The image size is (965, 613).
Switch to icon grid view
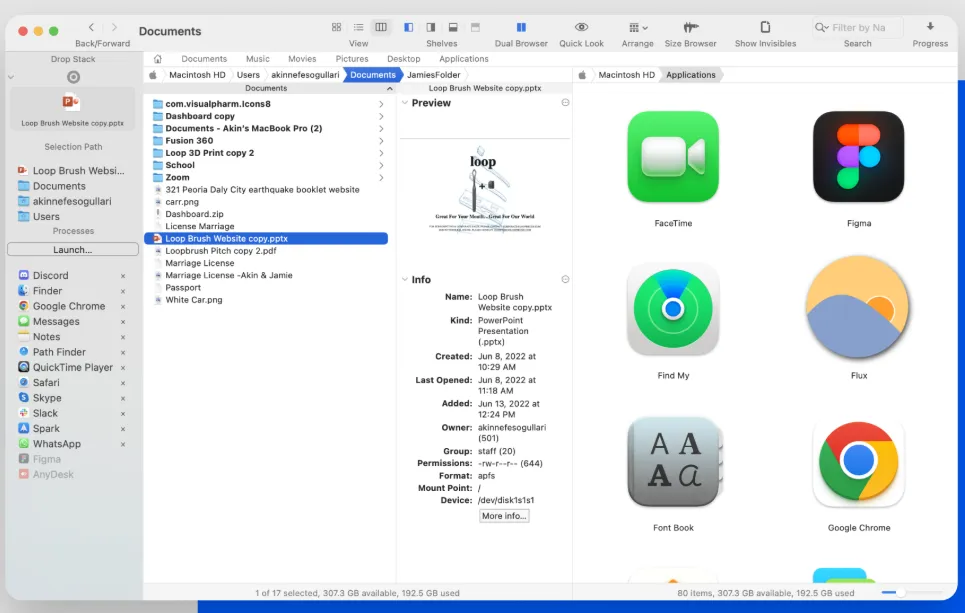tap(336, 27)
